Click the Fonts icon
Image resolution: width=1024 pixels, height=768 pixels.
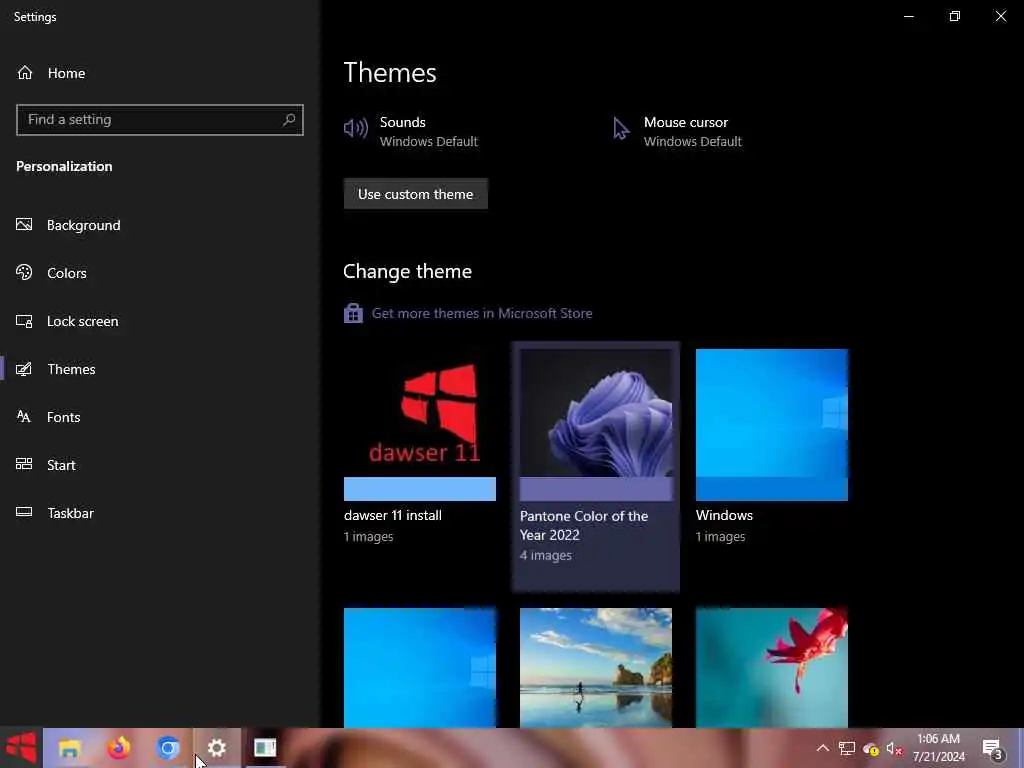tap(24, 417)
